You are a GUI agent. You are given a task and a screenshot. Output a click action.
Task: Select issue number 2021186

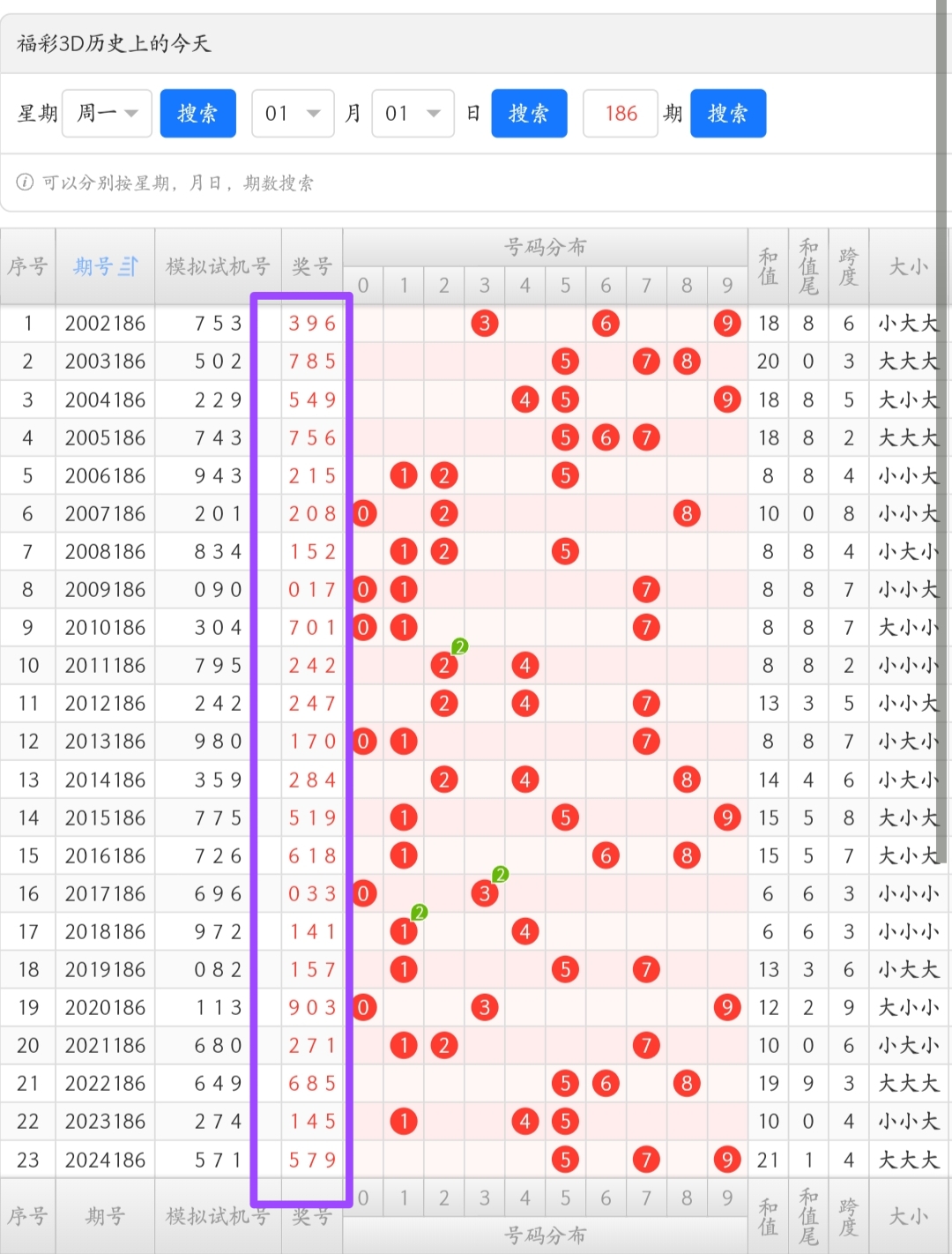pyautogui.click(x=105, y=1046)
